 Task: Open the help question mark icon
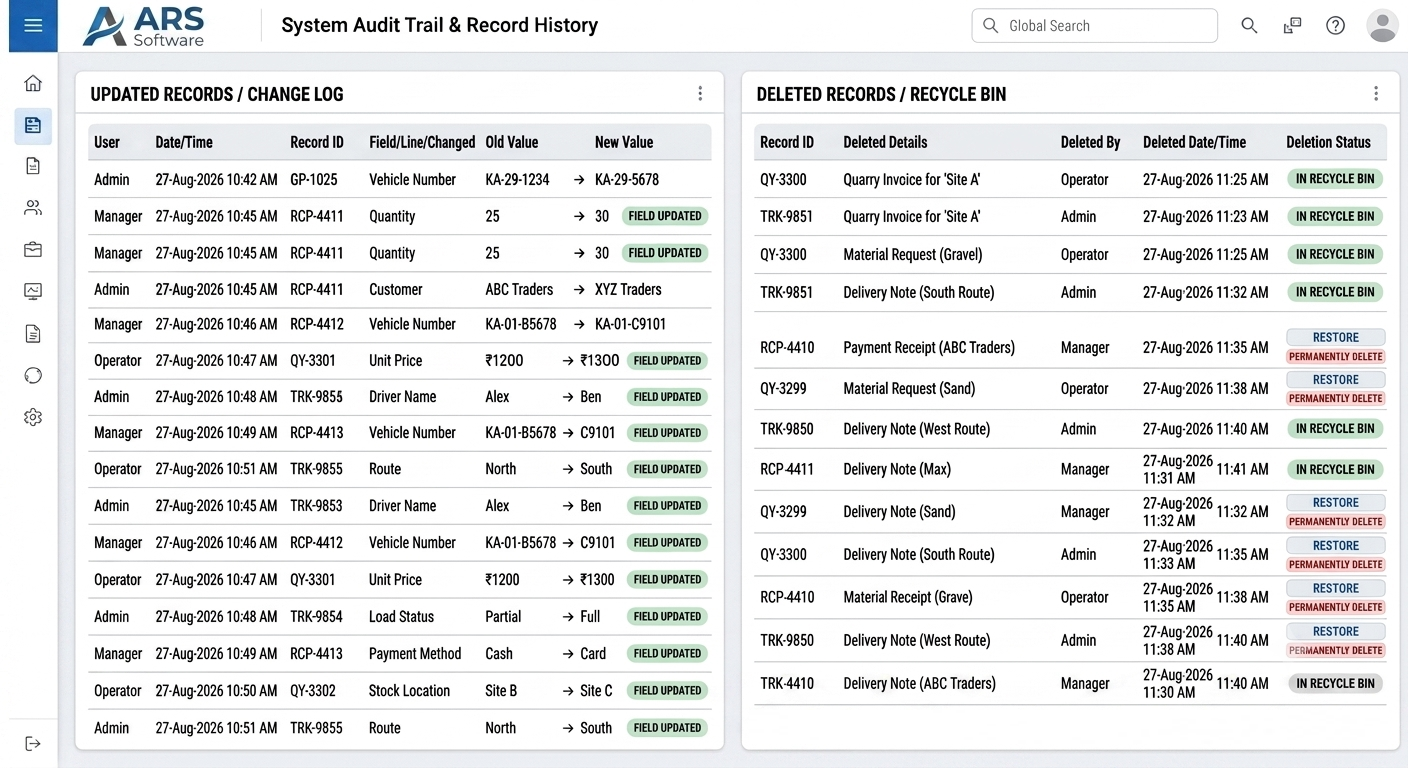[x=1335, y=26]
